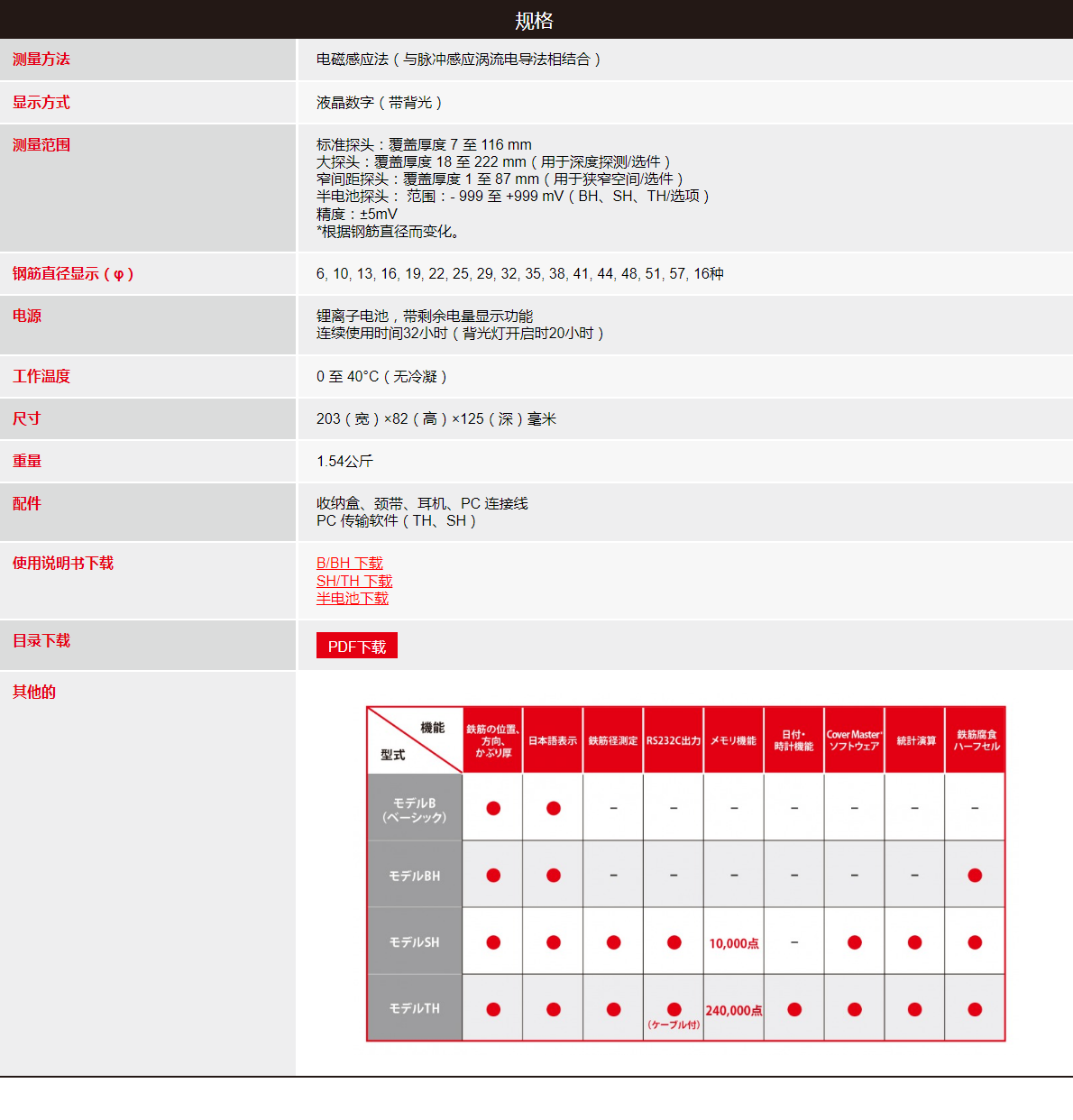This screenshot has height=1120, width=1073.
Task: Click red dot for モデルTH under 日付・時計機能
Action: (x=794, y=1009)
